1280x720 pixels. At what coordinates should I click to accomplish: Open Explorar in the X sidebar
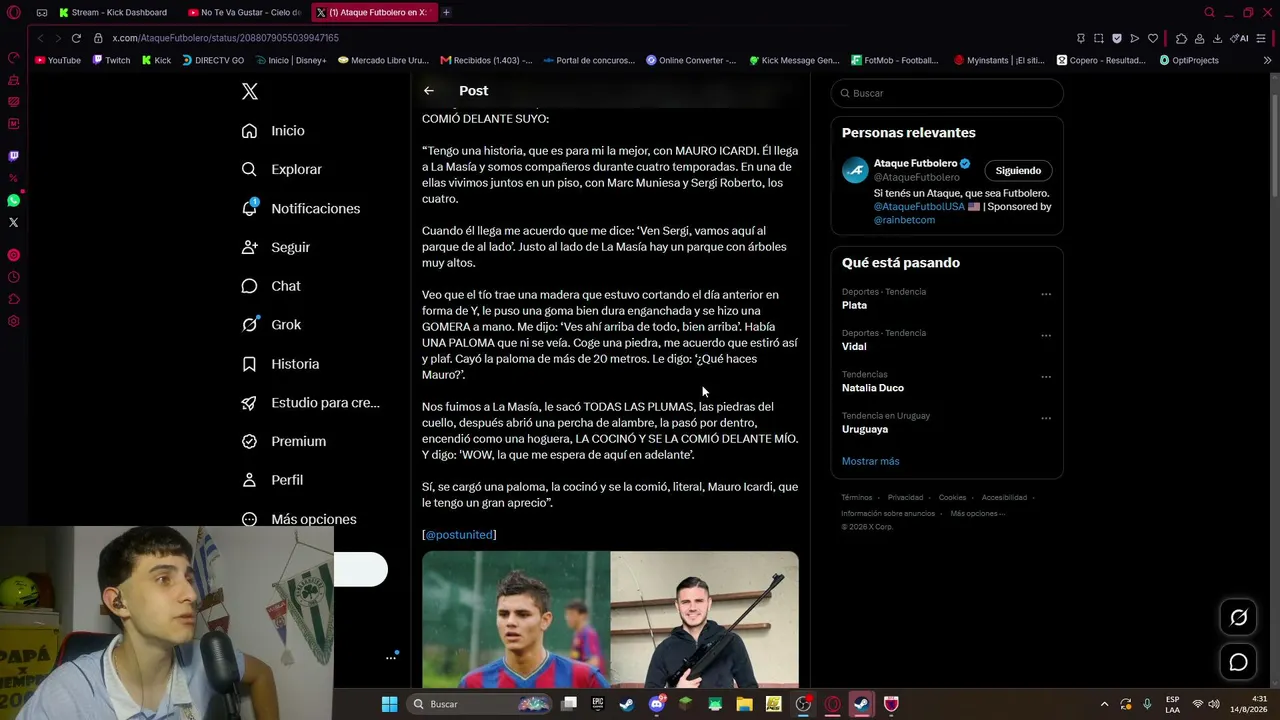pyautogui.click(x=281, y=170)
